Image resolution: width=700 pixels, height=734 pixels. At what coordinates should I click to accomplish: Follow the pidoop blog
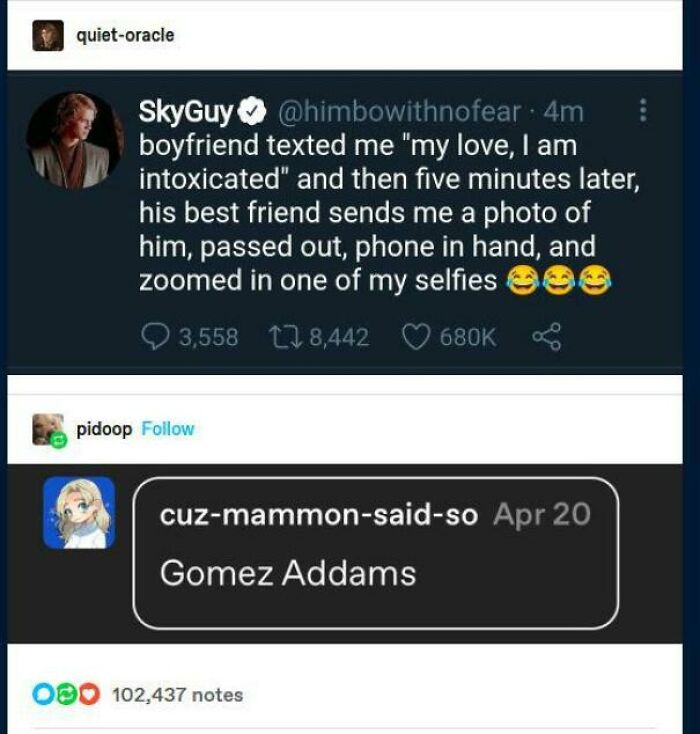[168, 429]
